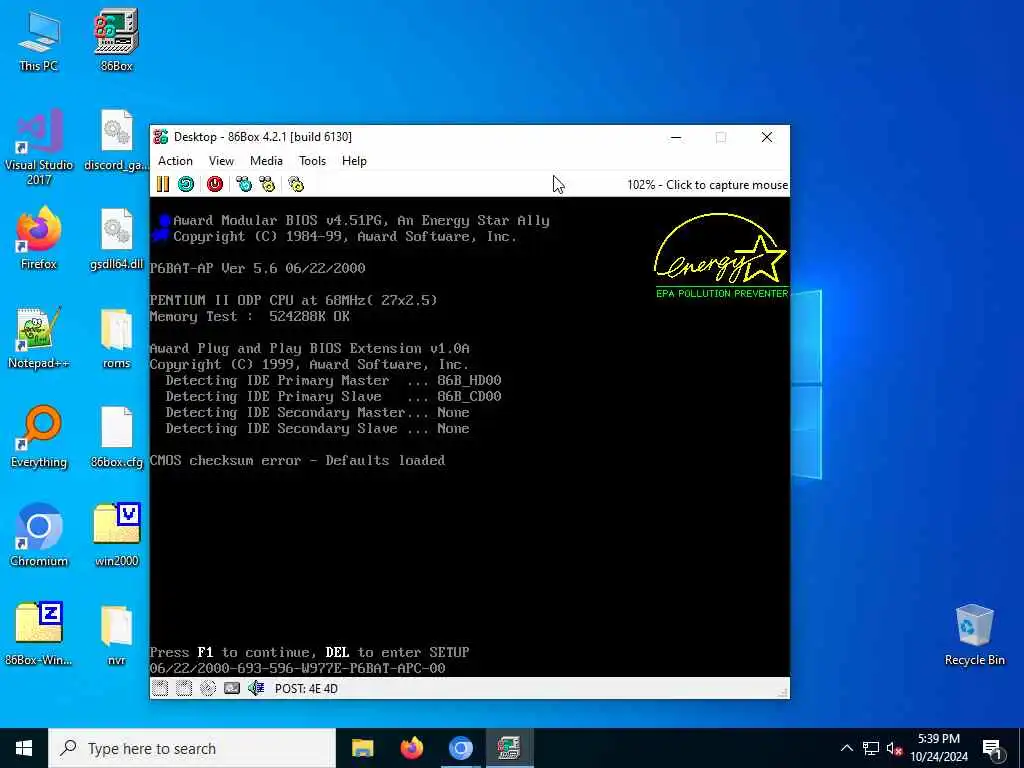Click the 86Box title bar app icon
Screen dimensions: 1024x768
161,136
